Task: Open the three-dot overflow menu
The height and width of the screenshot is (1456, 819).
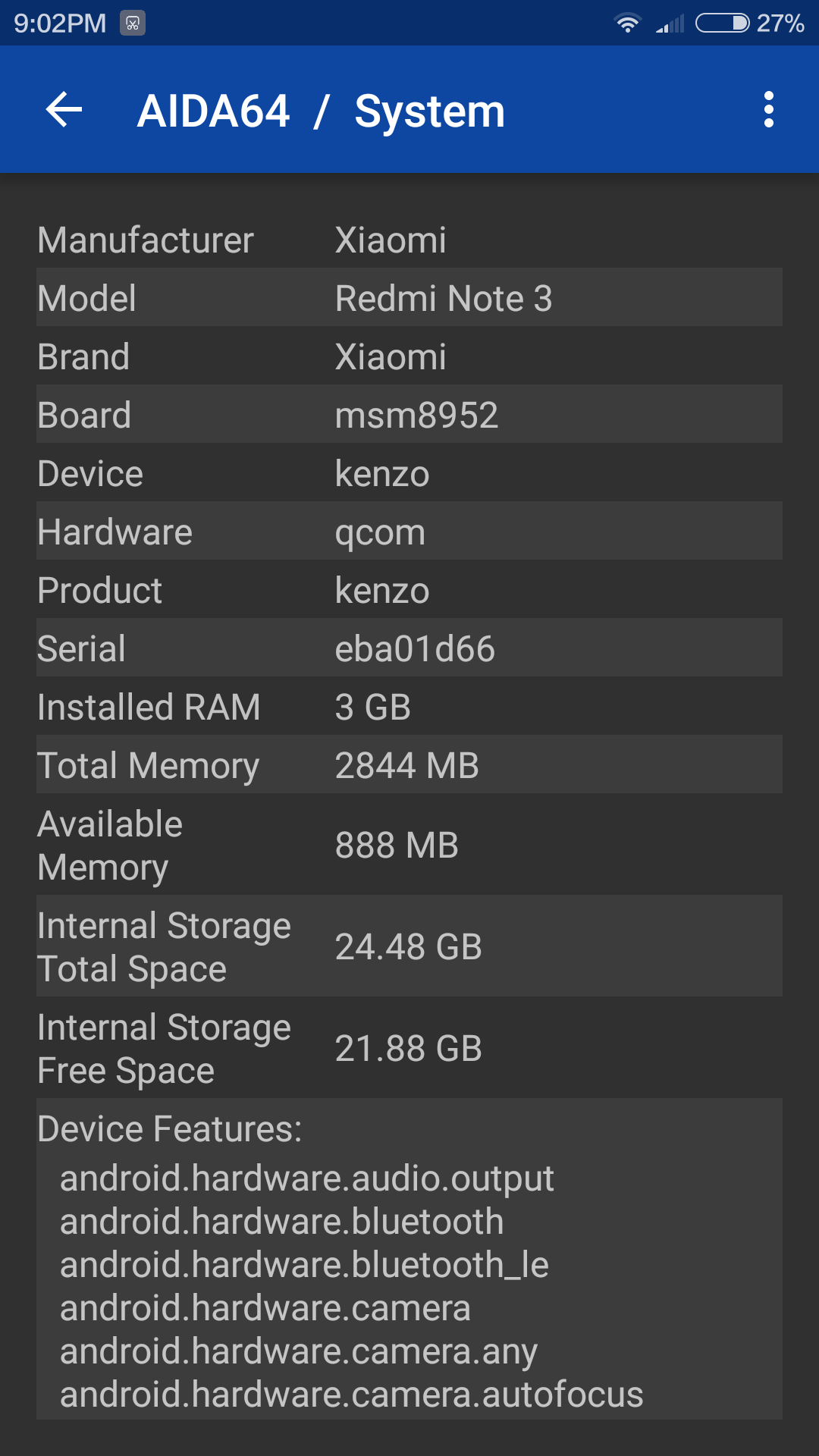Action: coord(768,110)
